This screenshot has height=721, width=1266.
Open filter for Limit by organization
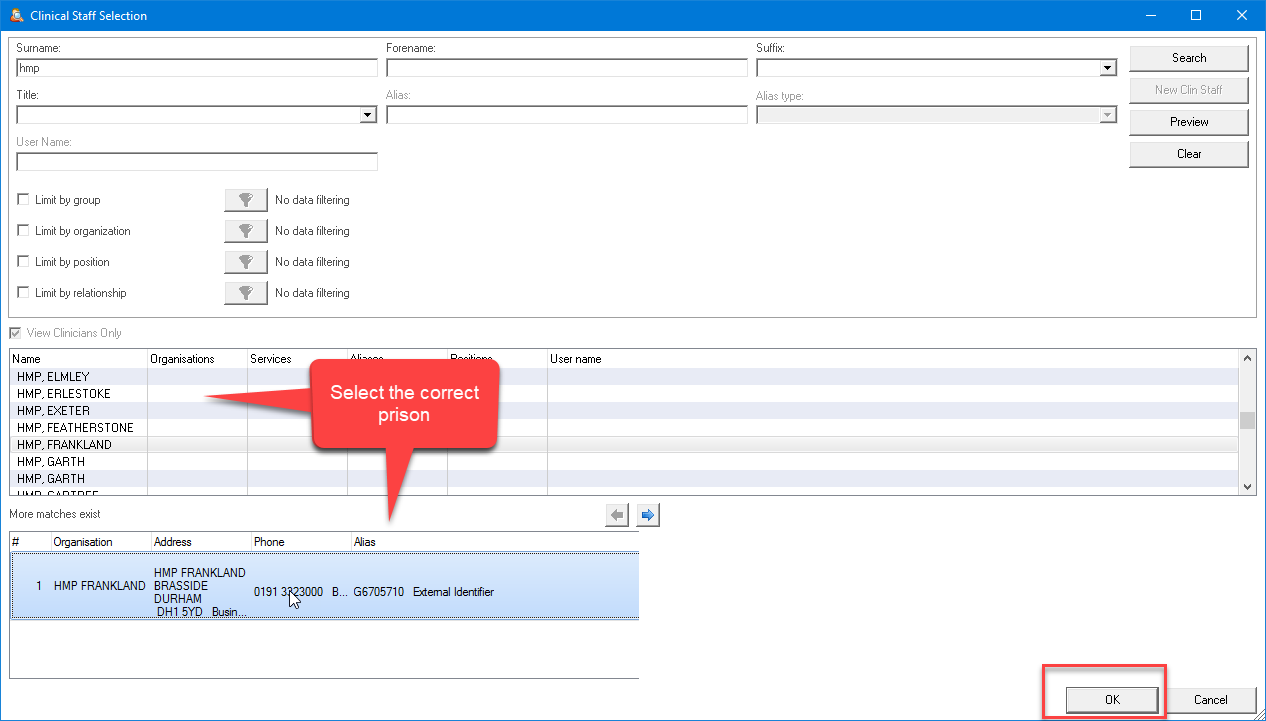tap(246, 231)
